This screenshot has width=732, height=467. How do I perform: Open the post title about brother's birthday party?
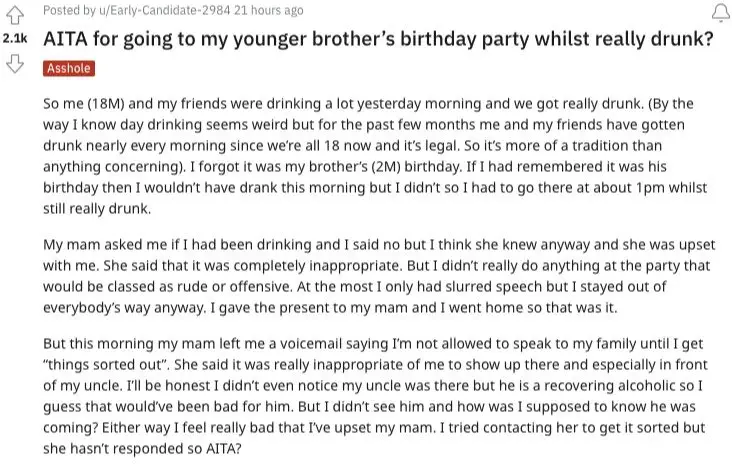[x=378, y=39]
